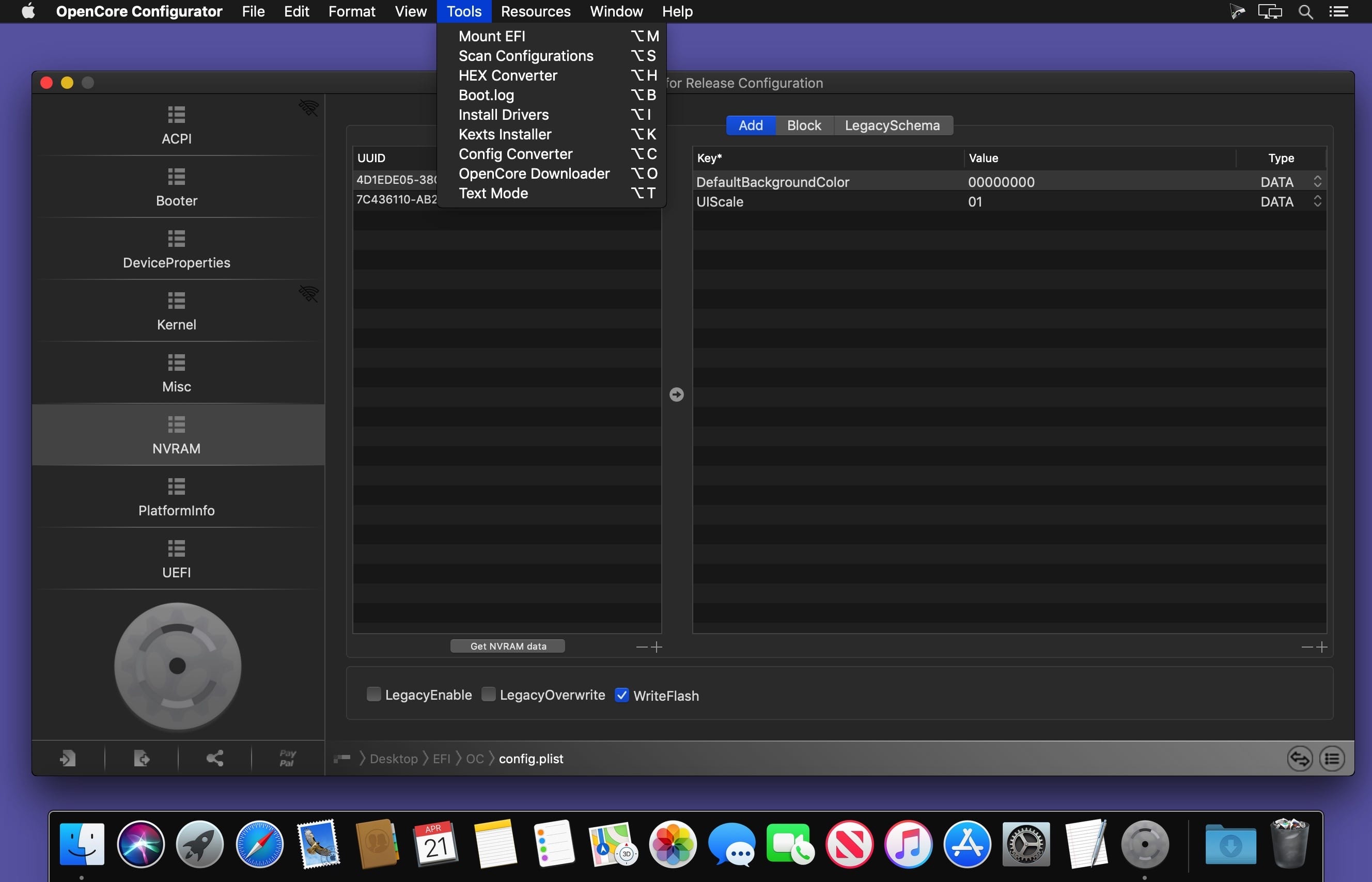Click the list view icon at bottom right

point(1332,759)
